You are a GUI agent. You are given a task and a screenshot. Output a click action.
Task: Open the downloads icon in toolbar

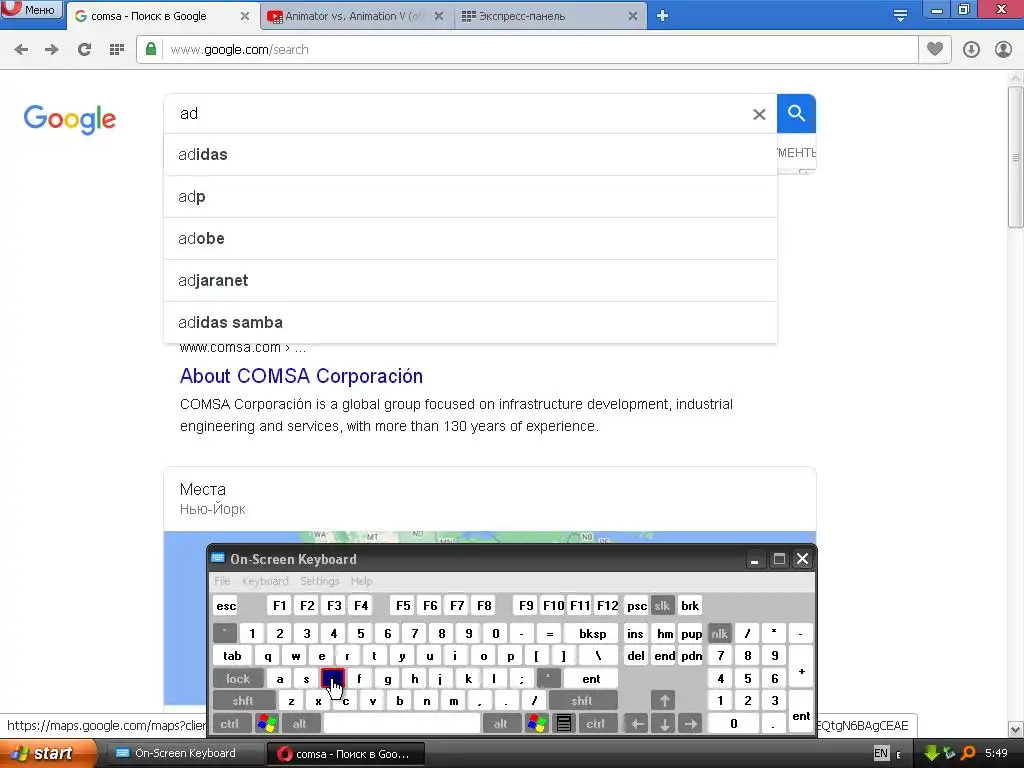(971, 50)
